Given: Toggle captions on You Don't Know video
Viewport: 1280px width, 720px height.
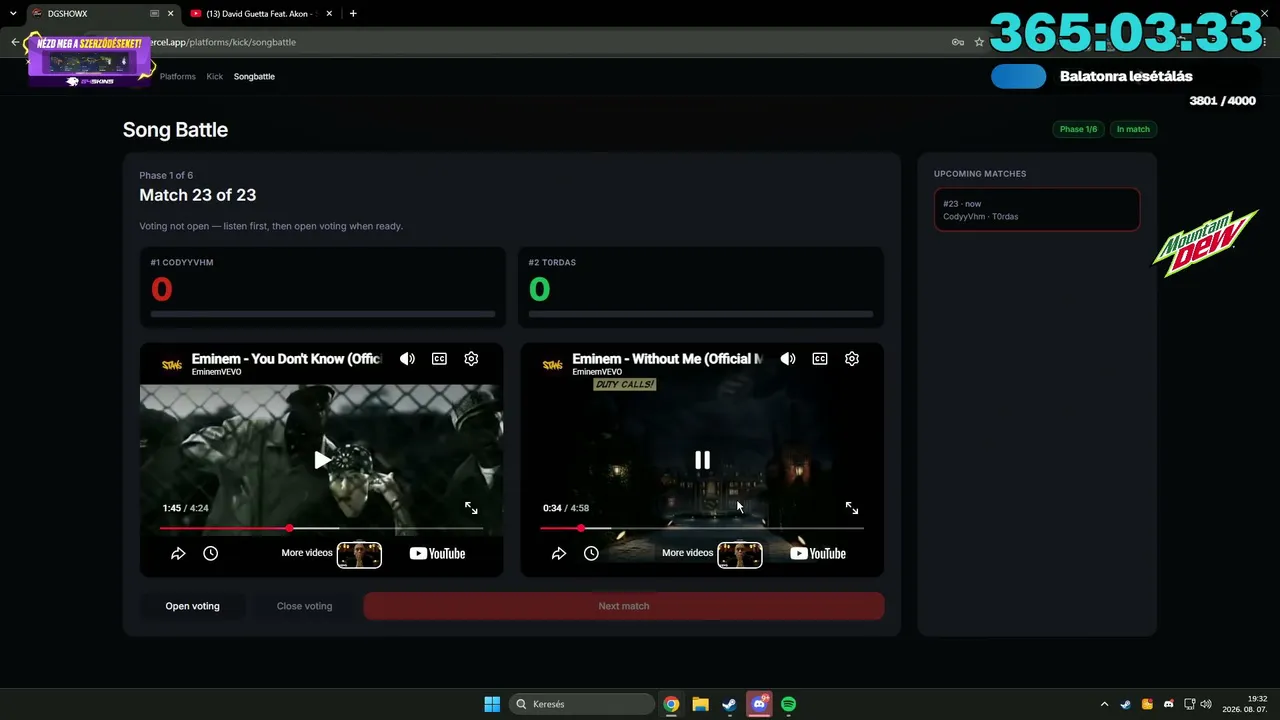Looking at the screenshot, I should pyautogui.click(x=439, y=359).
